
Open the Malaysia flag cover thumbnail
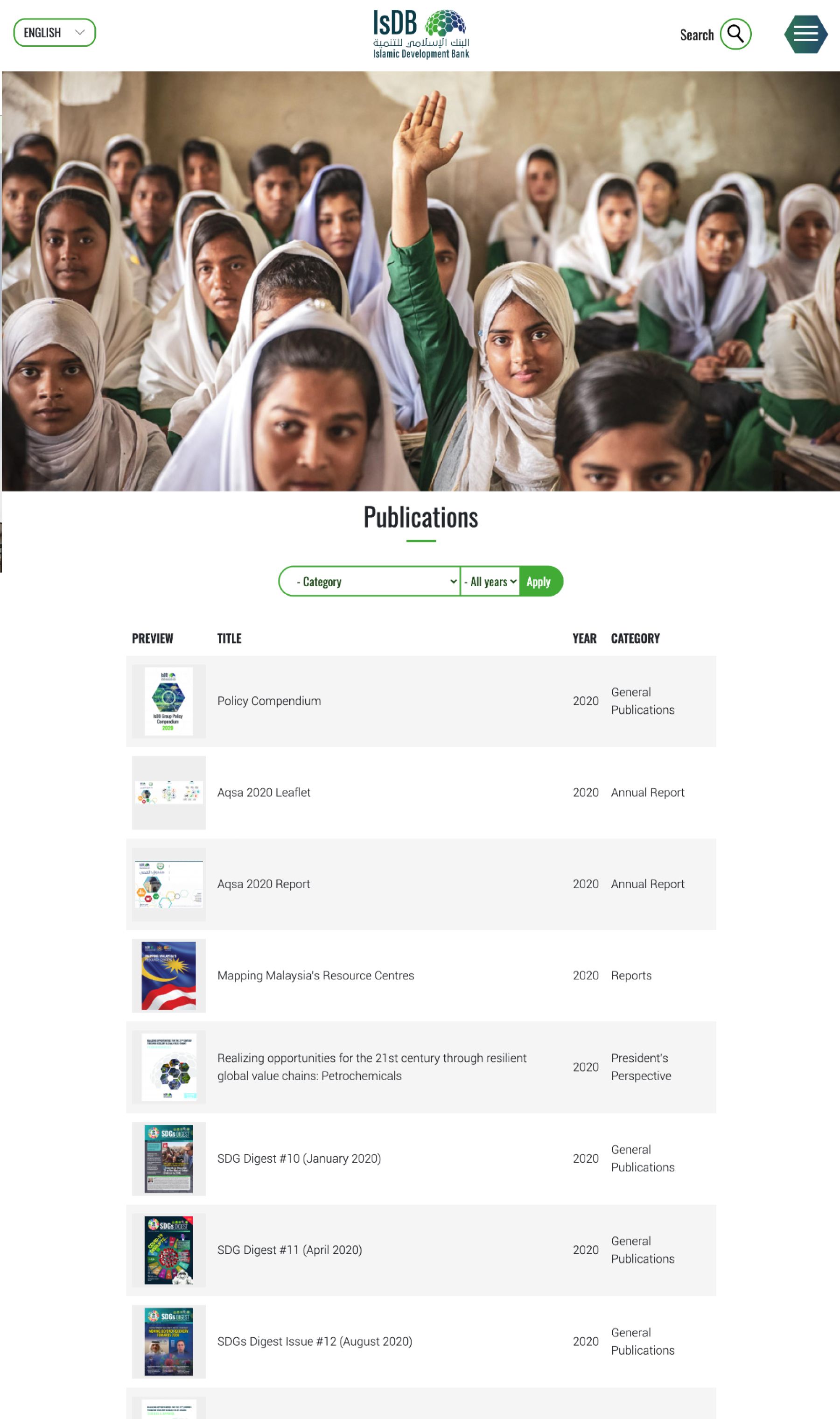click(x=168, y=975)
